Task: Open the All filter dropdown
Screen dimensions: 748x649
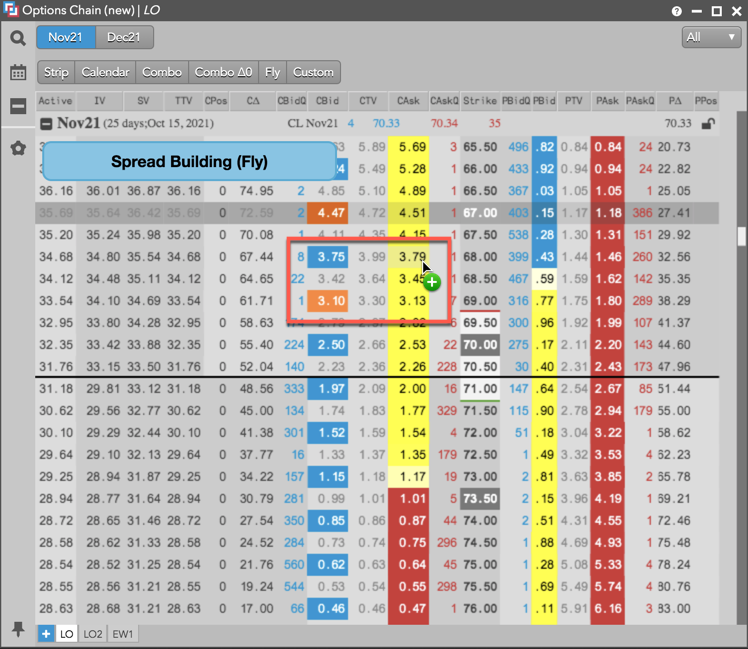Action: click(711, 37)
